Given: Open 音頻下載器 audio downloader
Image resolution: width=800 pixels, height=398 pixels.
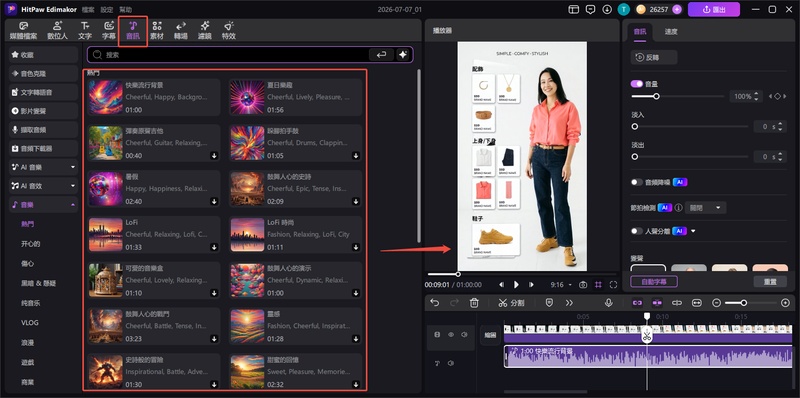Looking at the screenshot, I should (x=43, y=148).
